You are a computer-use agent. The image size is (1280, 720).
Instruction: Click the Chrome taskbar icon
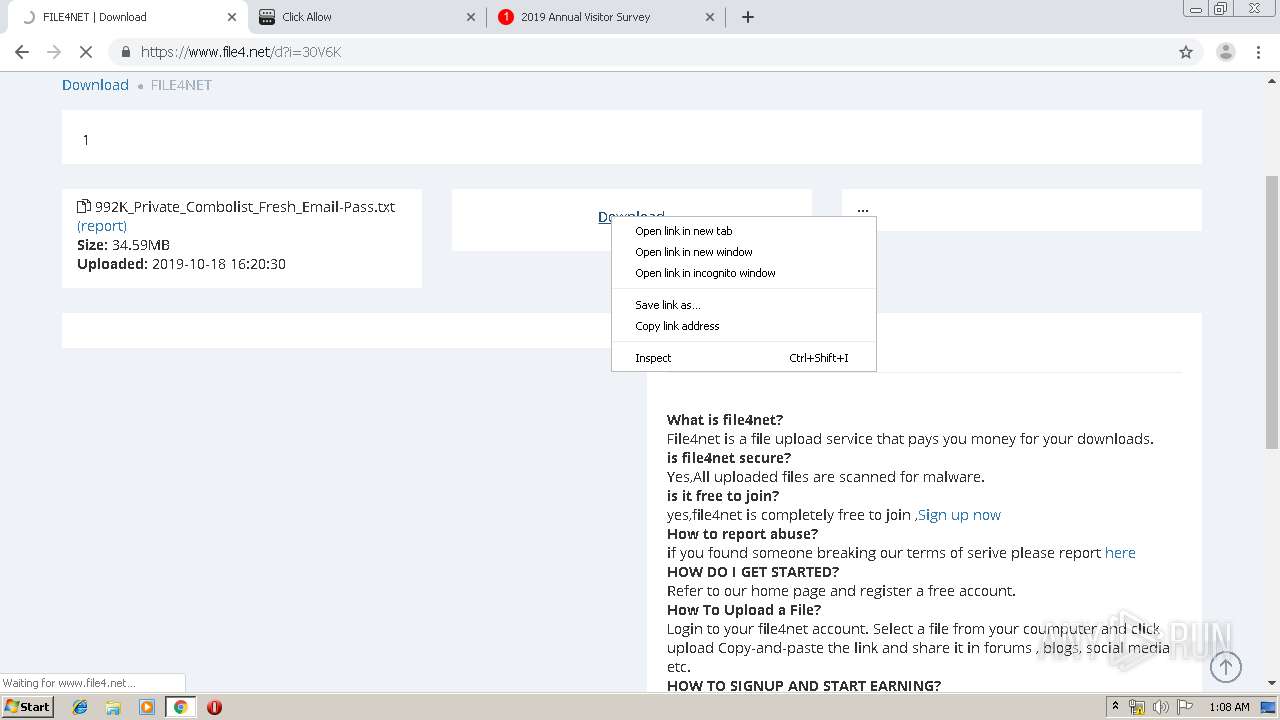click(180, 707)
